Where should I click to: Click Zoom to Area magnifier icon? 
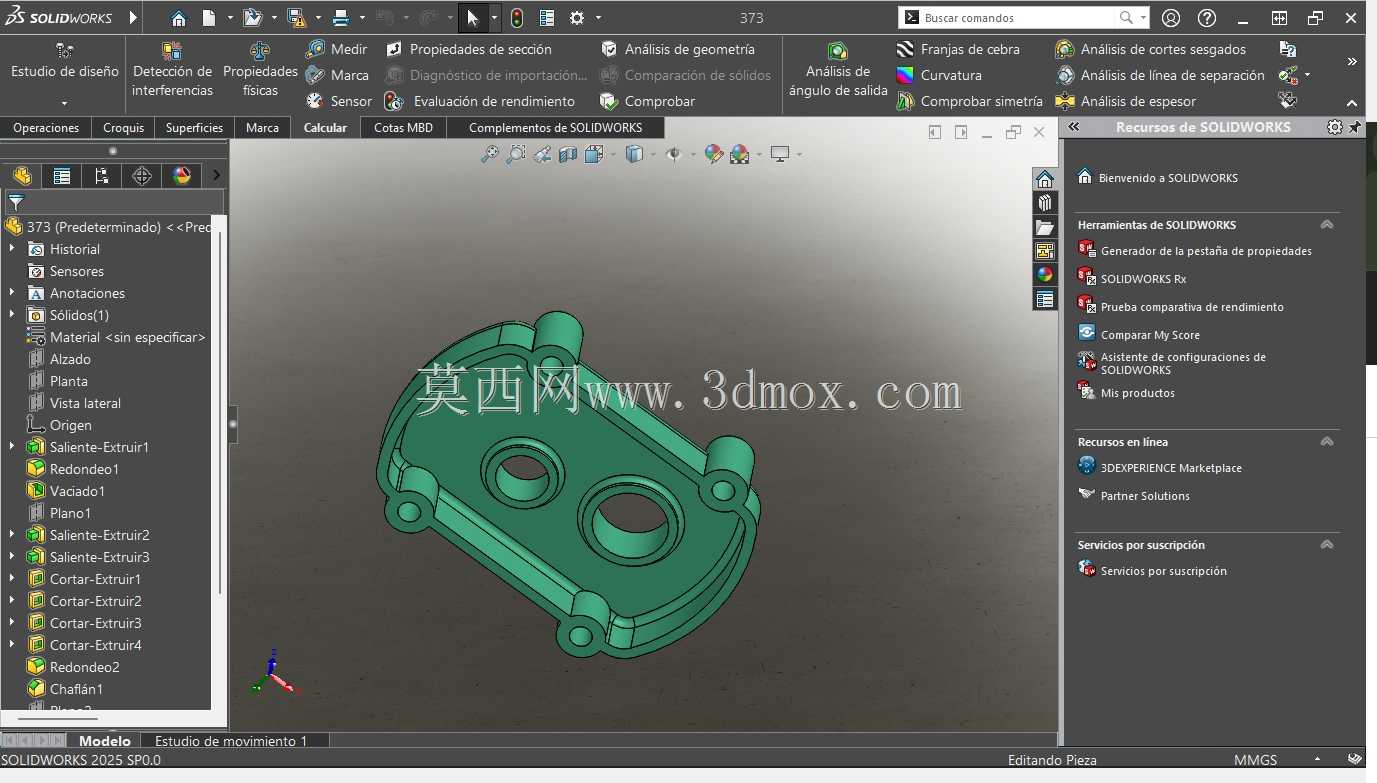click(x=515, y=154)
